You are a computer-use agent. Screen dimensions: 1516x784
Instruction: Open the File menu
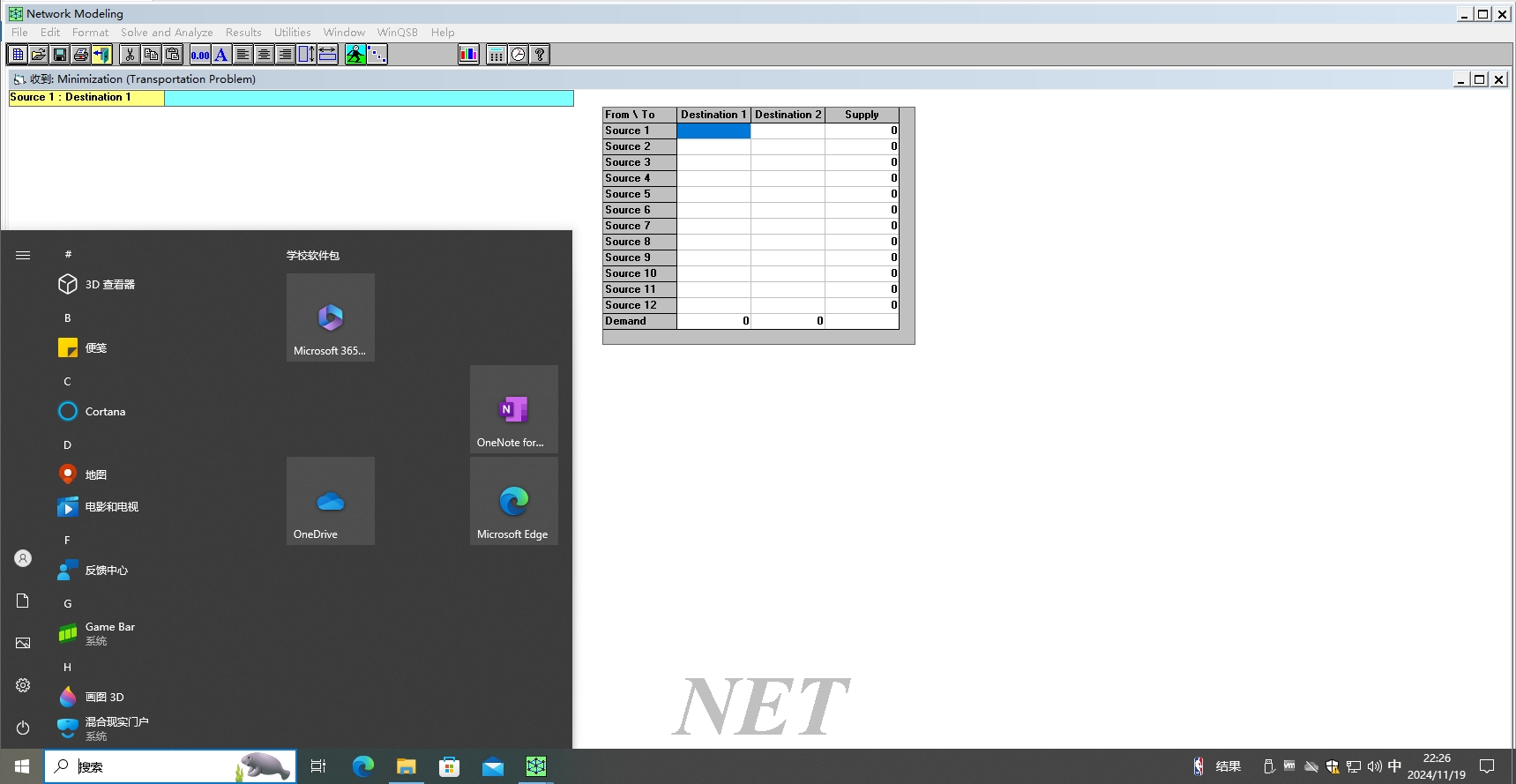19,33
